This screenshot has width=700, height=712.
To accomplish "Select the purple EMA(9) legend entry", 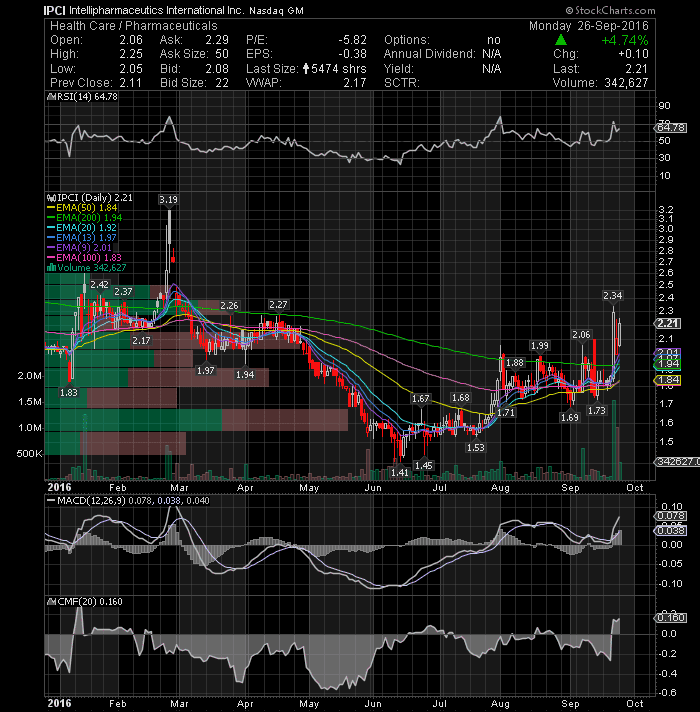I will coord(79,247).
